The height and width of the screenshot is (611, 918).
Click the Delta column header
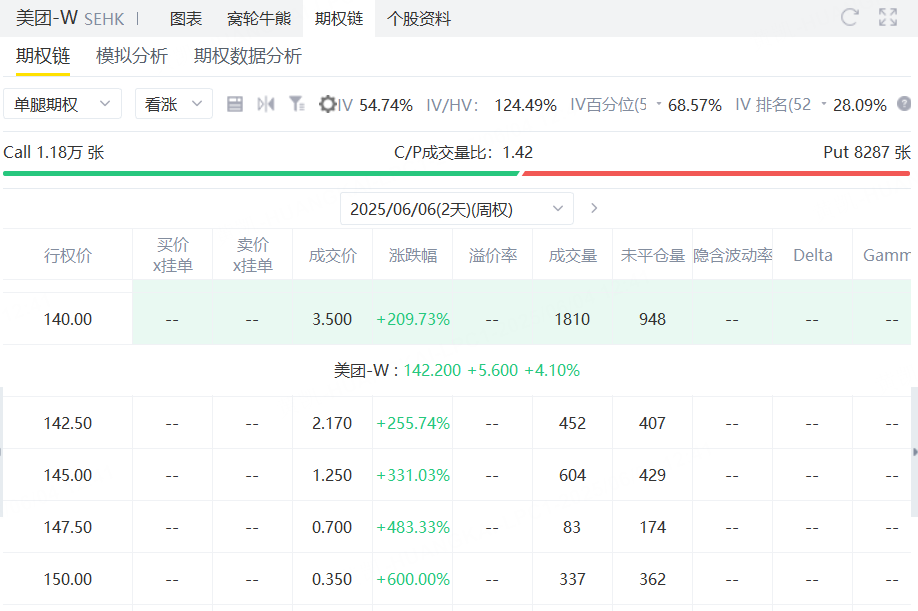pos(813,255)
